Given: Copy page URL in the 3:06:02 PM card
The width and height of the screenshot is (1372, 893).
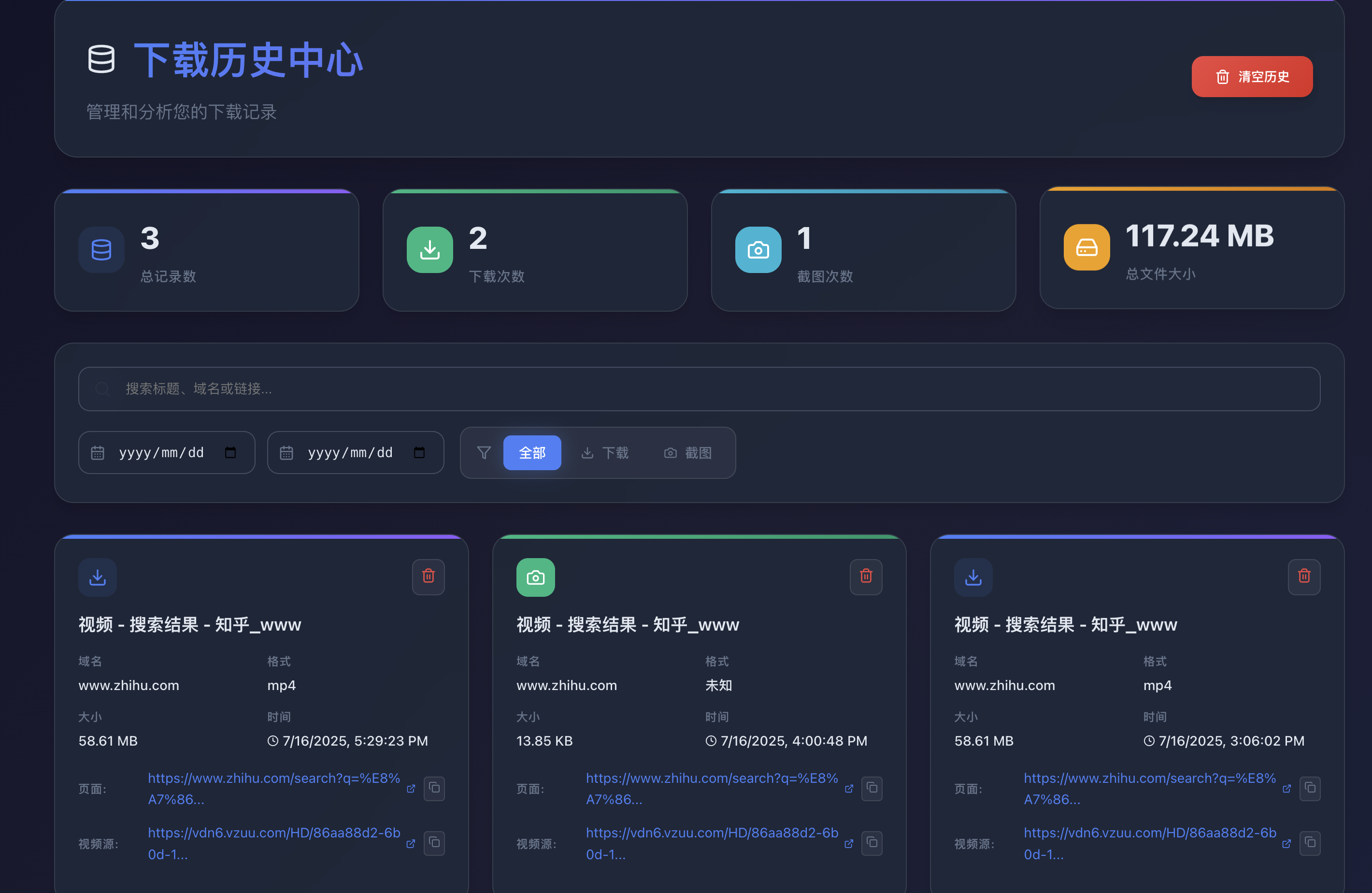Looking at the screenshot, I should pos(1310,788).
